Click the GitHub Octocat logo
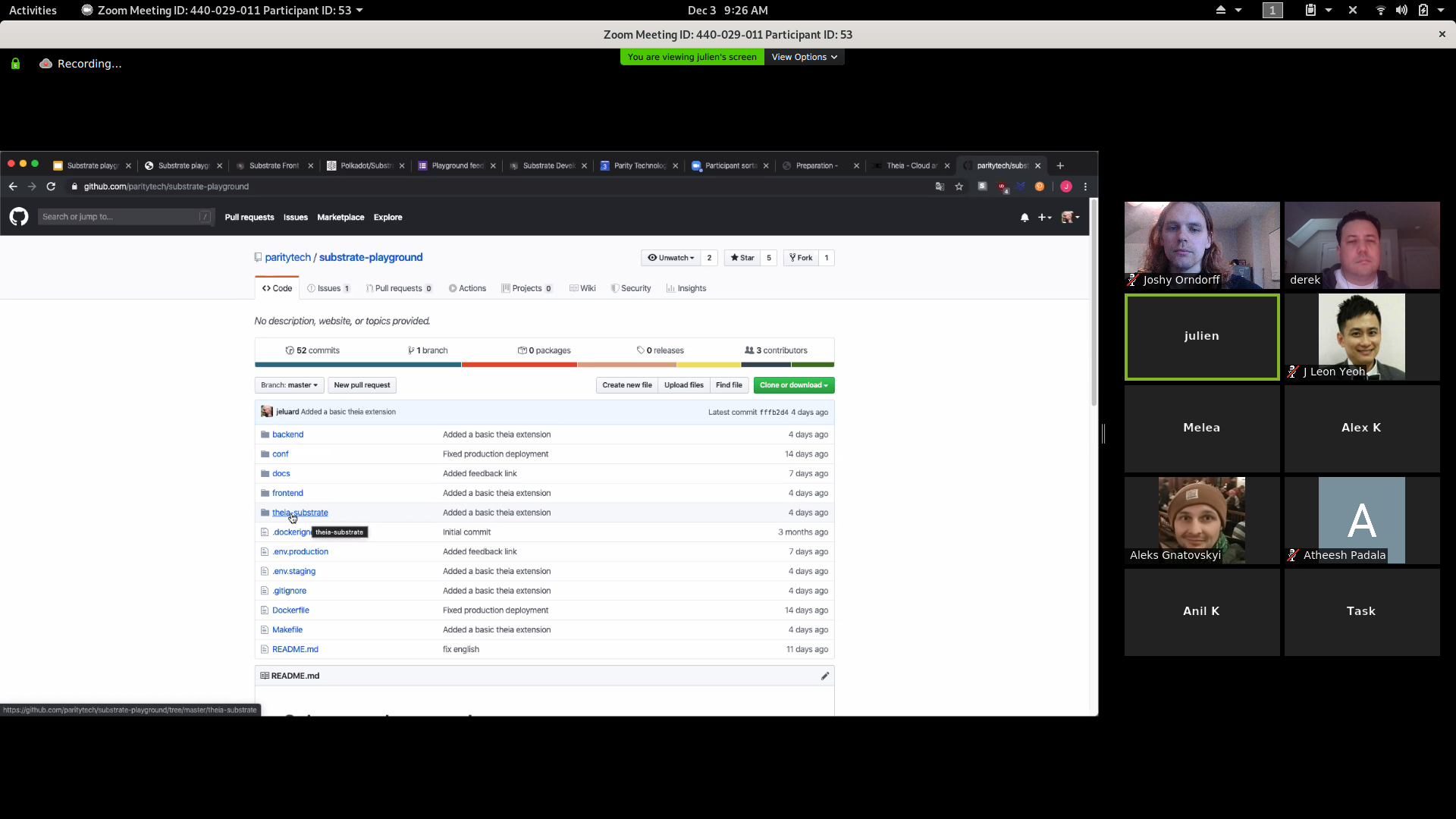This screenshot has height=819, width=1456. coord(19,217)
